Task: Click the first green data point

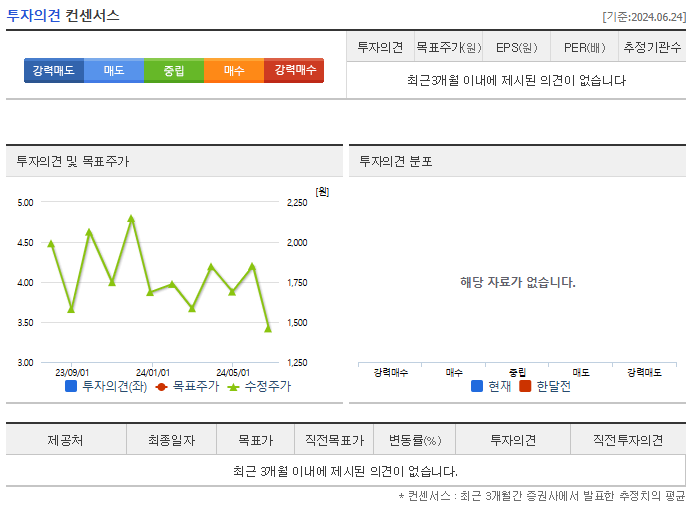Action: click(x=51, y=244)
